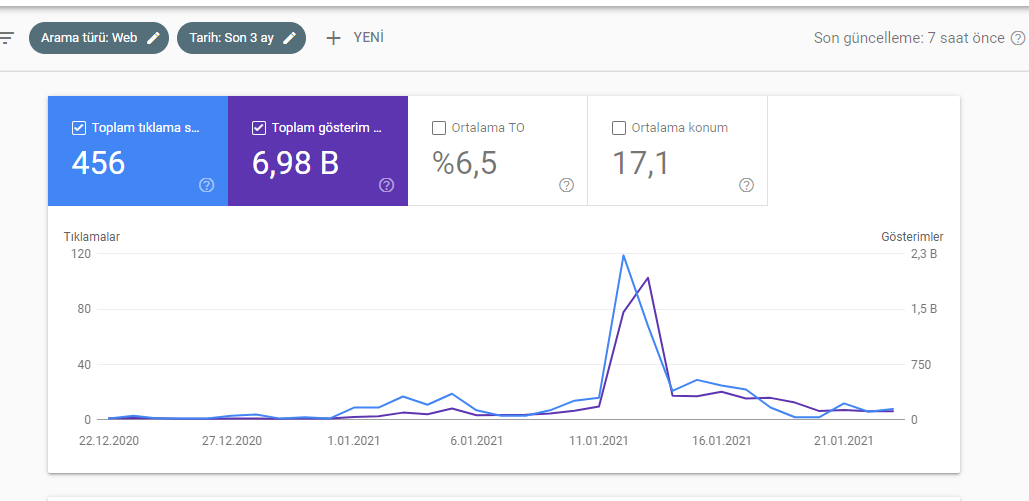Image resolution: width=1029 pixels, height=501 pixels.
Task: Open help icon on Ortalama TO card
Action: [x=566, y=185]
